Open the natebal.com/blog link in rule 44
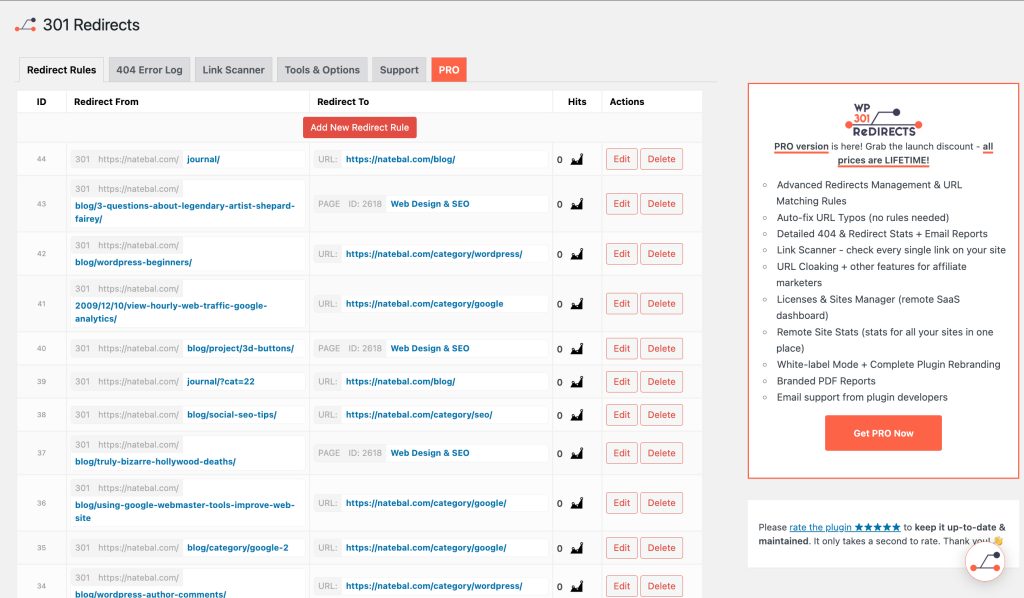The height and width of the screenshot is (598, 1024). (x=400, y=158)
